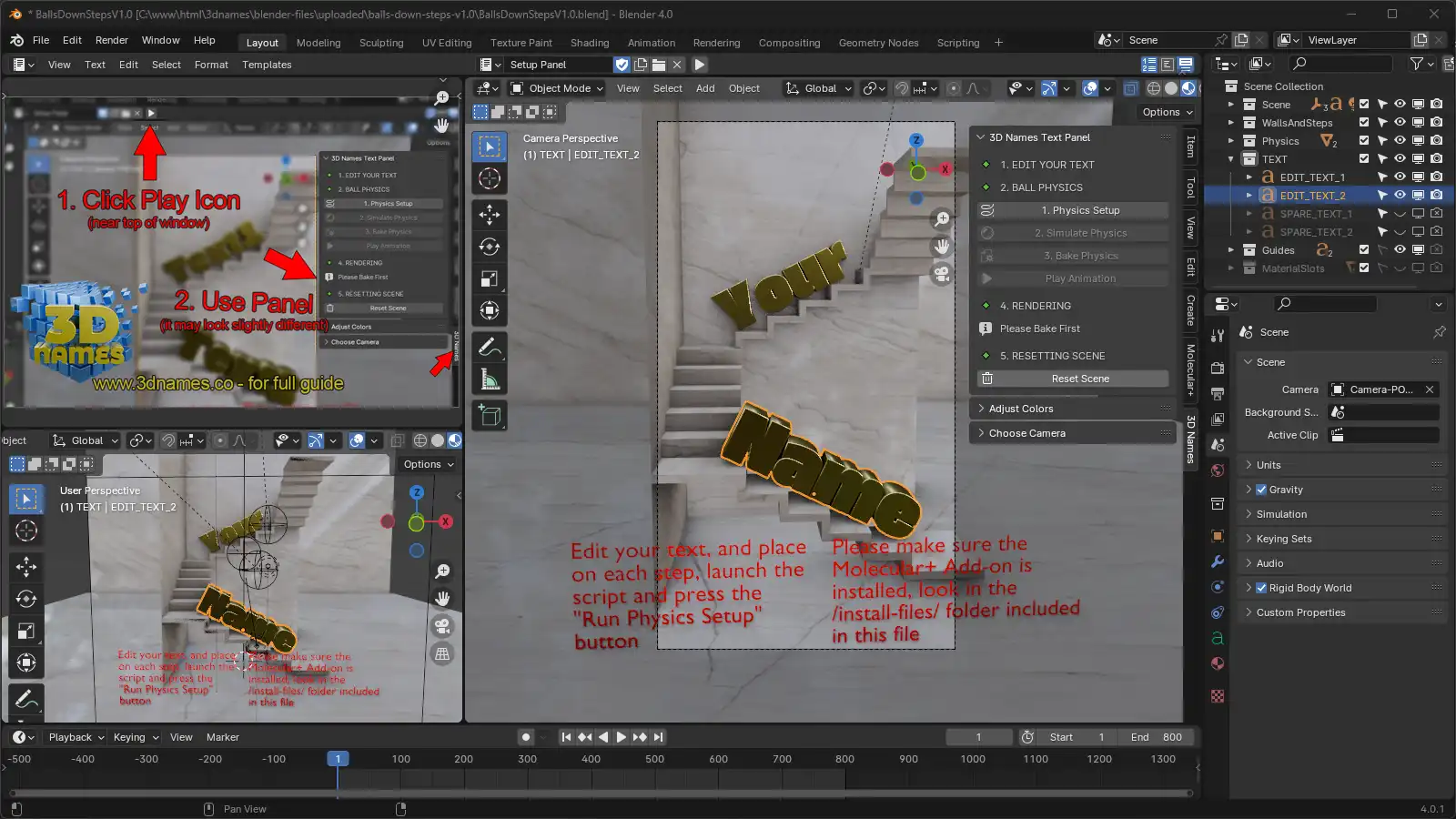Image resolution: width=1456 pixels, height=819 pixels.
Task: Click the Add Cube tool icon
Action: [x=490, y=416]
